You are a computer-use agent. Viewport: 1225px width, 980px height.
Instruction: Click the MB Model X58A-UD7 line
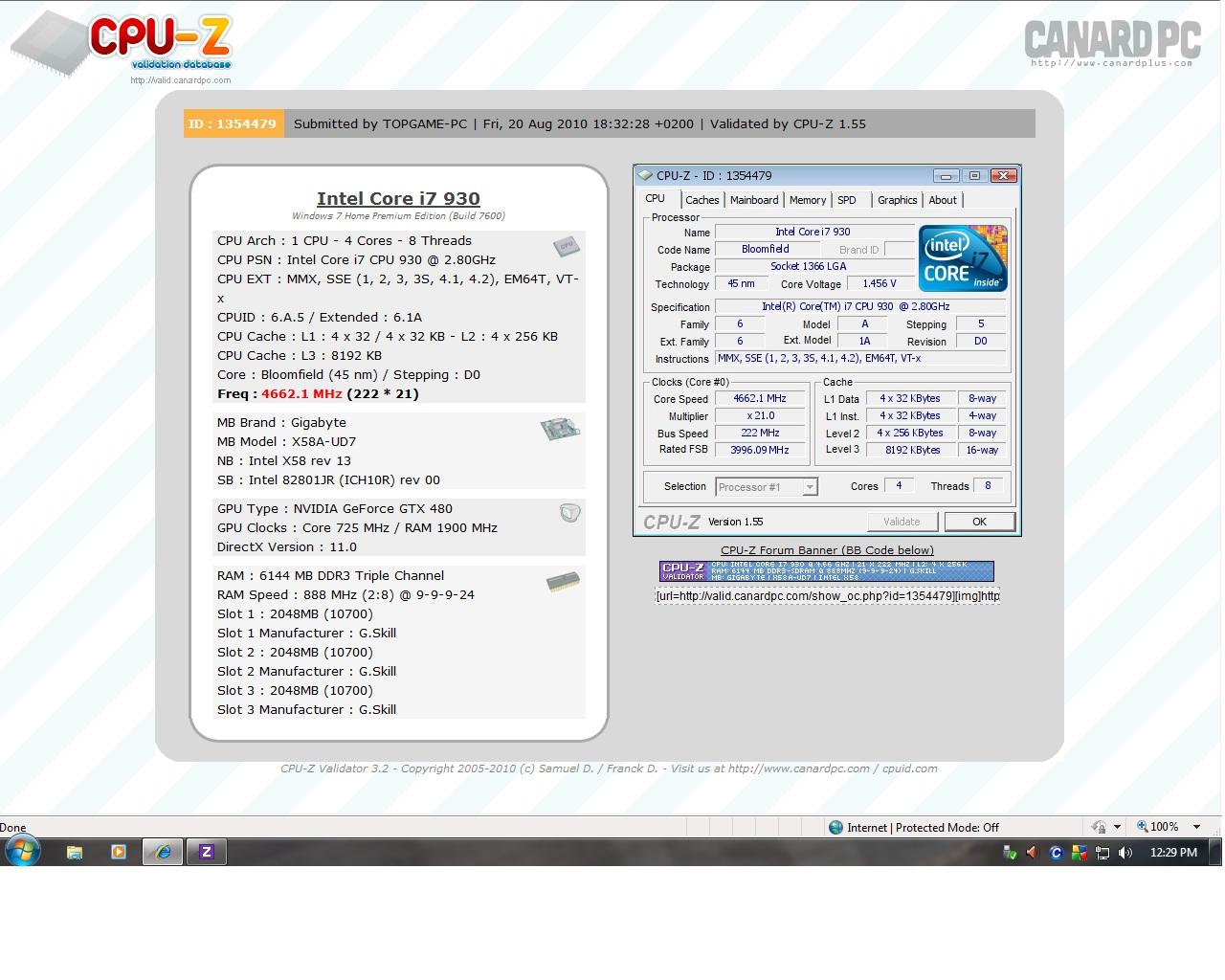coord(286,441)
